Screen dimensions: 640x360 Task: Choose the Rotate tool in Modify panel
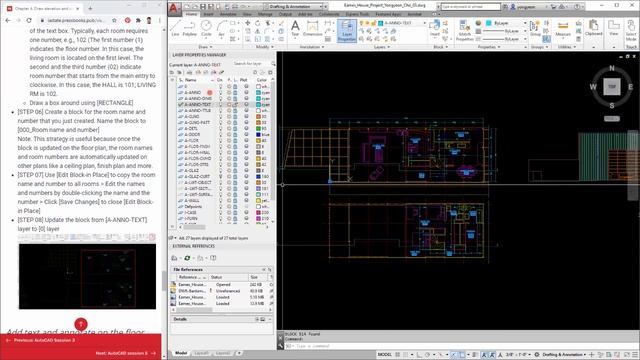[258, 23]
